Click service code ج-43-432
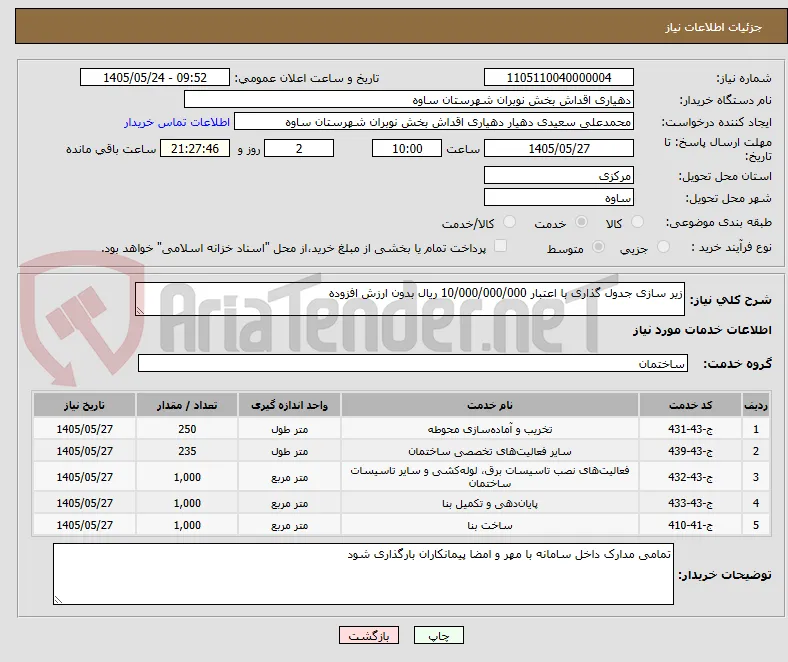788x662 pixels. 691,477
